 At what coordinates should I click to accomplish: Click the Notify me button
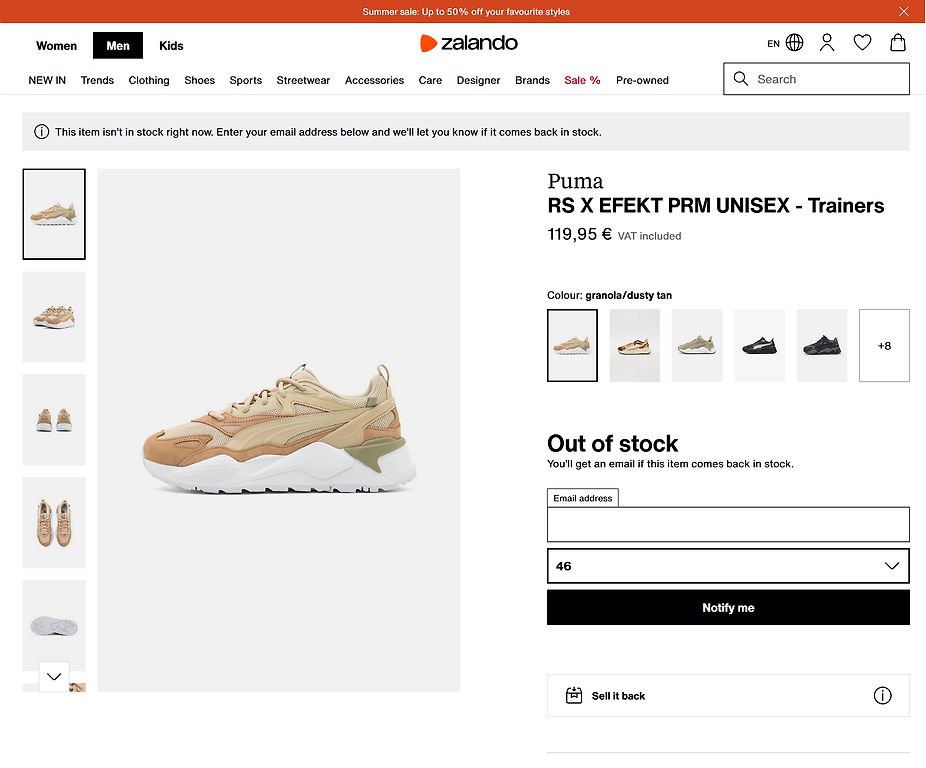pyautogui.click(x=728, y=607)
